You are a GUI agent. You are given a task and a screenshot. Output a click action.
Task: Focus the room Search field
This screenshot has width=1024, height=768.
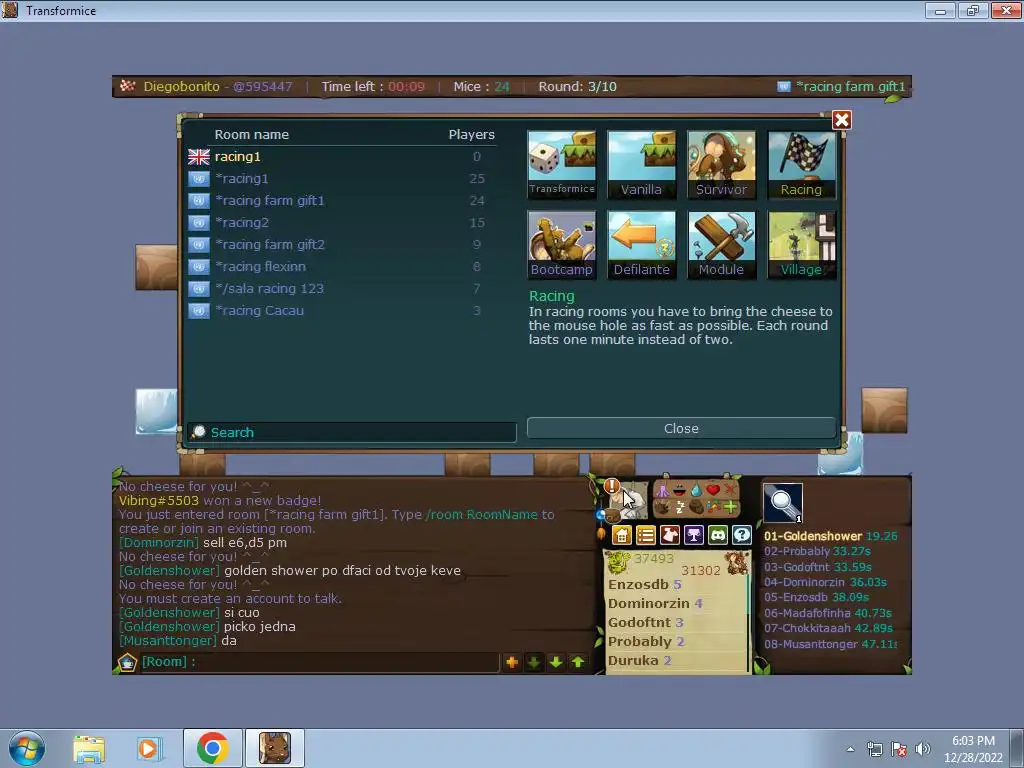(352, 432)
